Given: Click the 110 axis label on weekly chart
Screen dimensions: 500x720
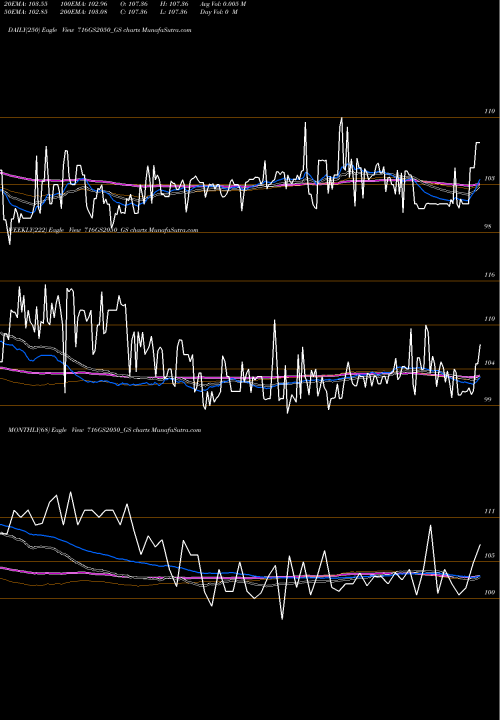Looking at the screenshot, I should pos(490,319).
